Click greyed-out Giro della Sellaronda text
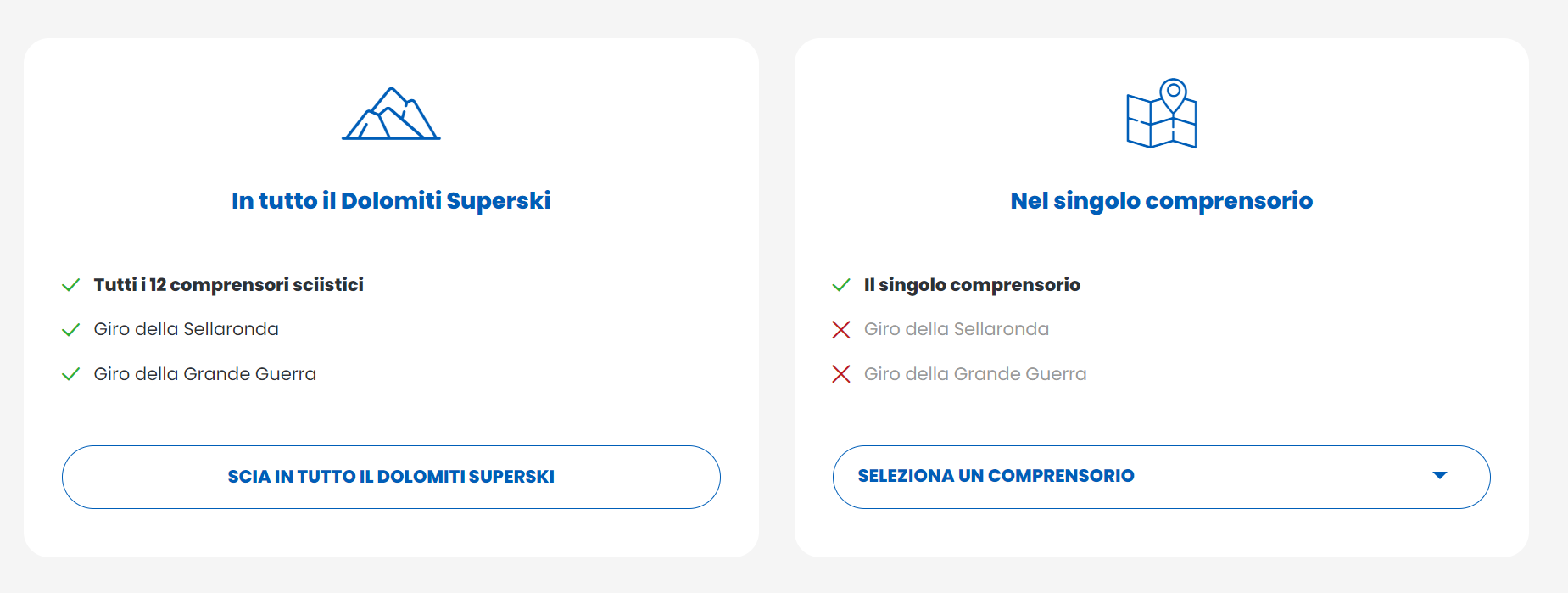The height and width of the screenshot is (593, 1568). (957, 329)
